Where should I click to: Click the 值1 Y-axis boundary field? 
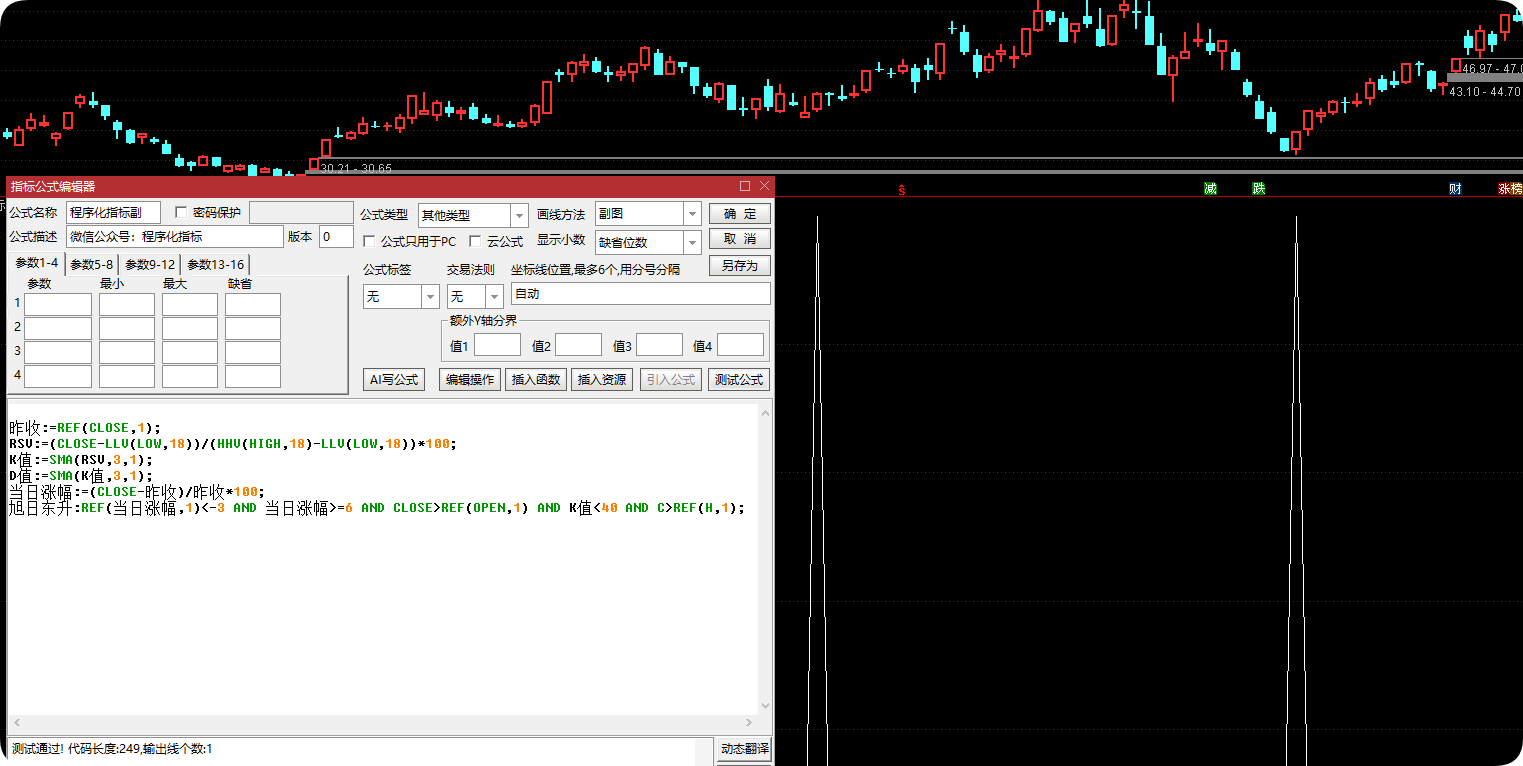[x=497, y=345]
